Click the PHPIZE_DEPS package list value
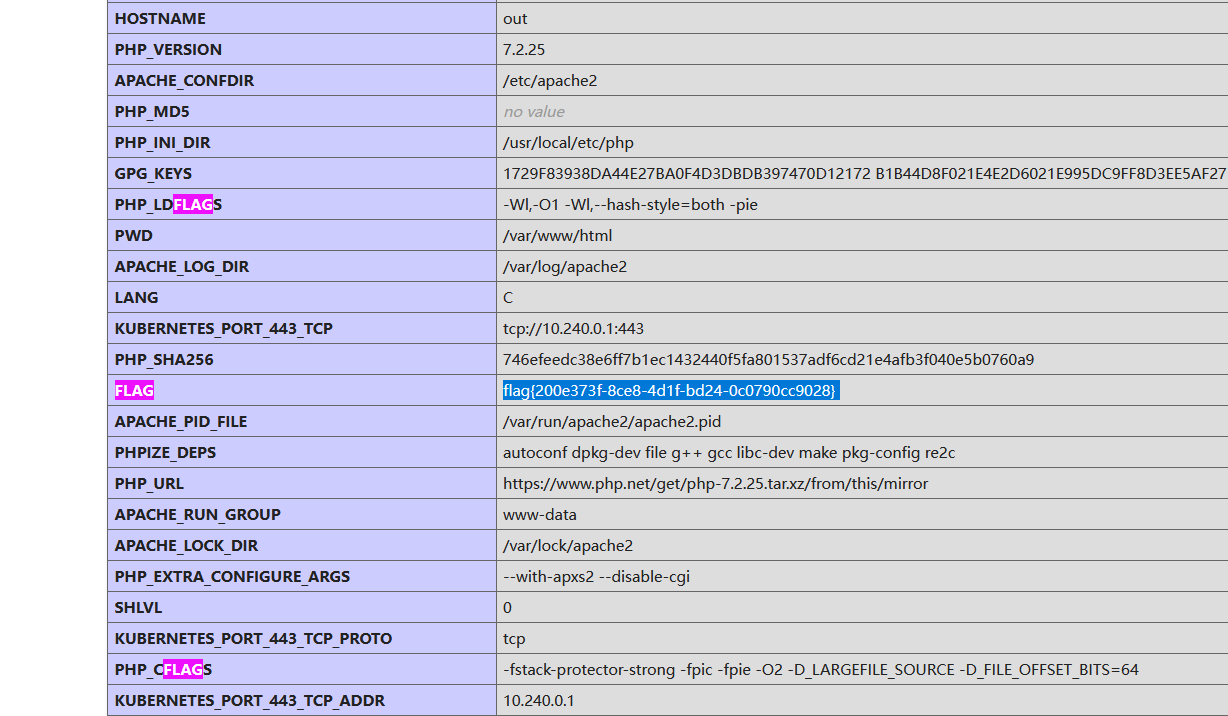The width and height of the screenshot is (1228, 716). pyautogui.click(x=729, y=452)
